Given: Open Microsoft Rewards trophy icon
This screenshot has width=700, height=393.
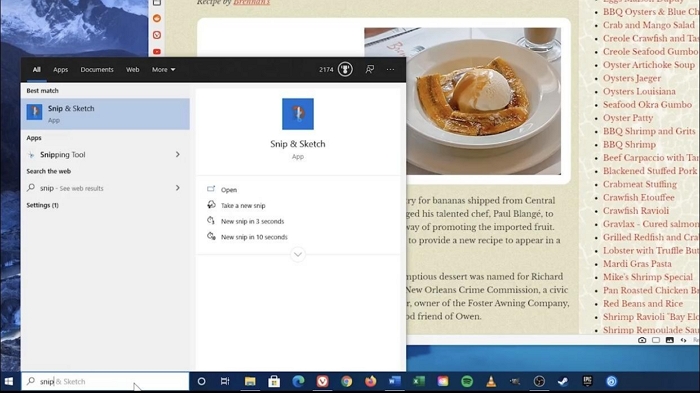Looking at the screenshot, I should (x=345, y=69).
